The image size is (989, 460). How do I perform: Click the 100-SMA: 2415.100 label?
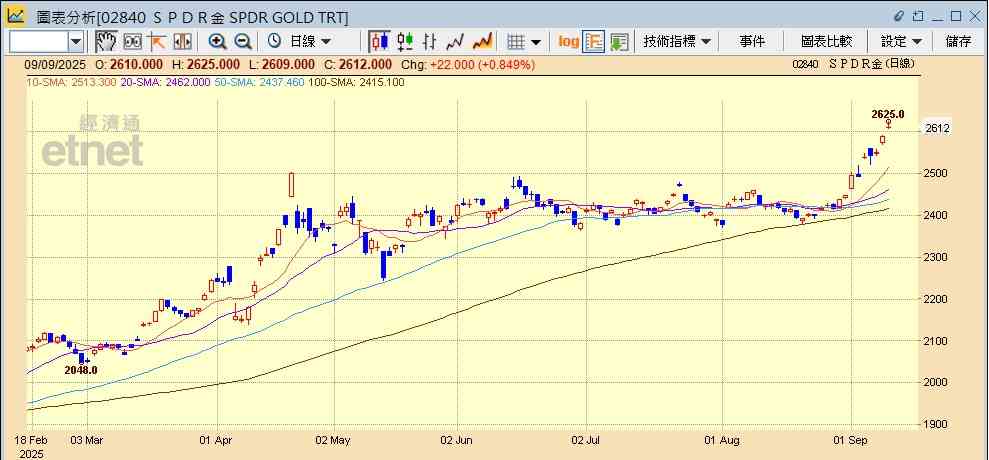point(358,83)
